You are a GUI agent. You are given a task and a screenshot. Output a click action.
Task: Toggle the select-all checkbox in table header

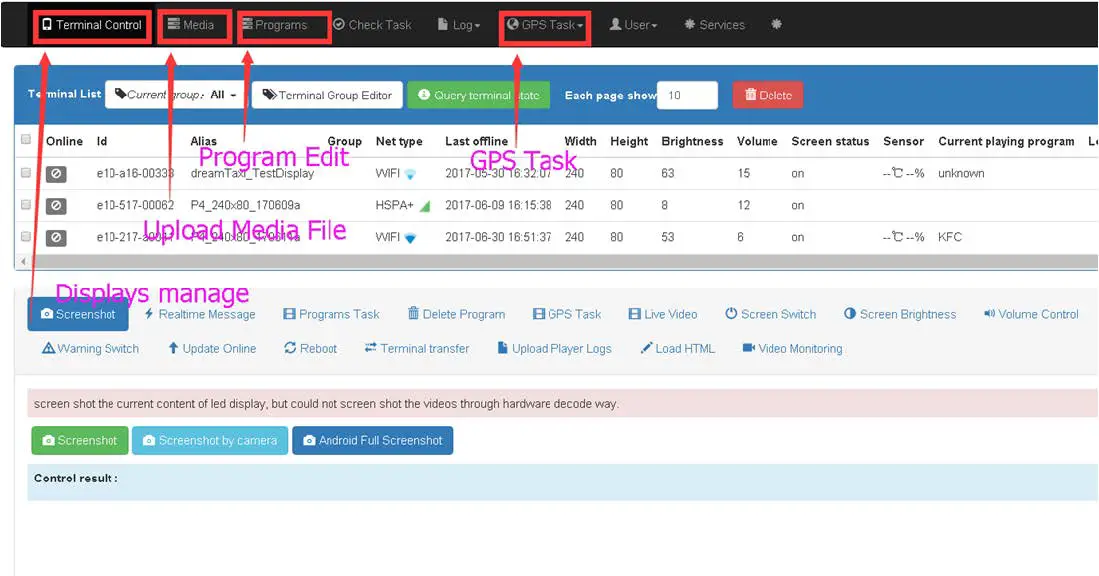[x=26, y=139]
